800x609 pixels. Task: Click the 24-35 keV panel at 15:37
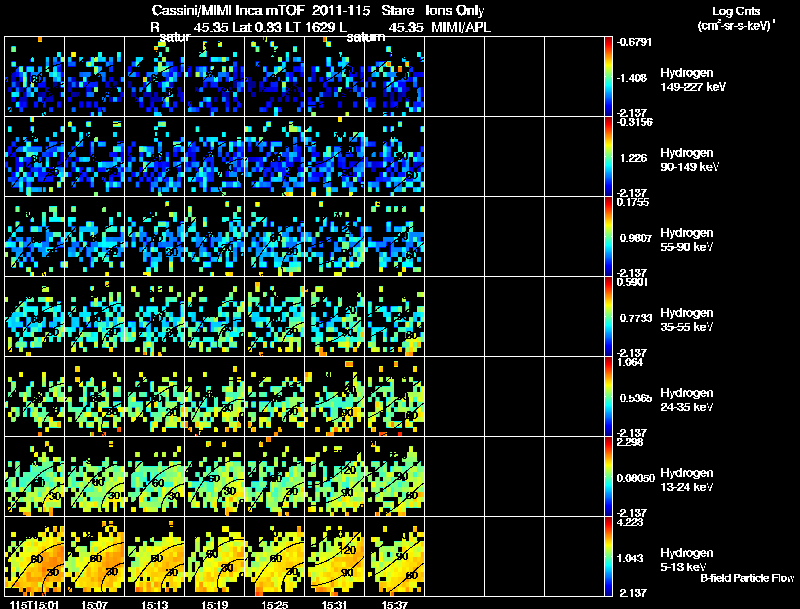pos(394,397)
